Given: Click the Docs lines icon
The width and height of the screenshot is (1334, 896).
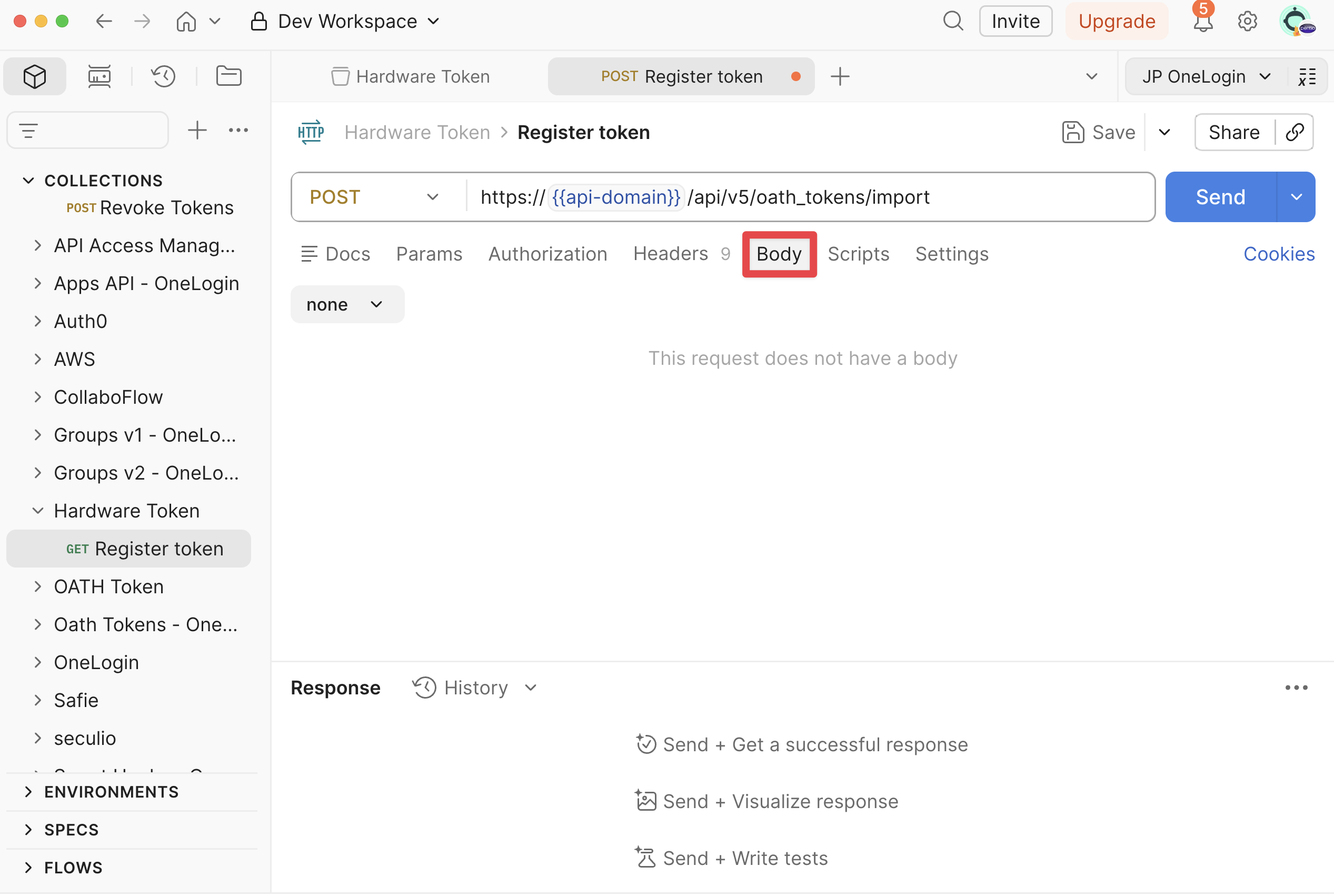Looking at the screenshot, I should click(309, 254).
